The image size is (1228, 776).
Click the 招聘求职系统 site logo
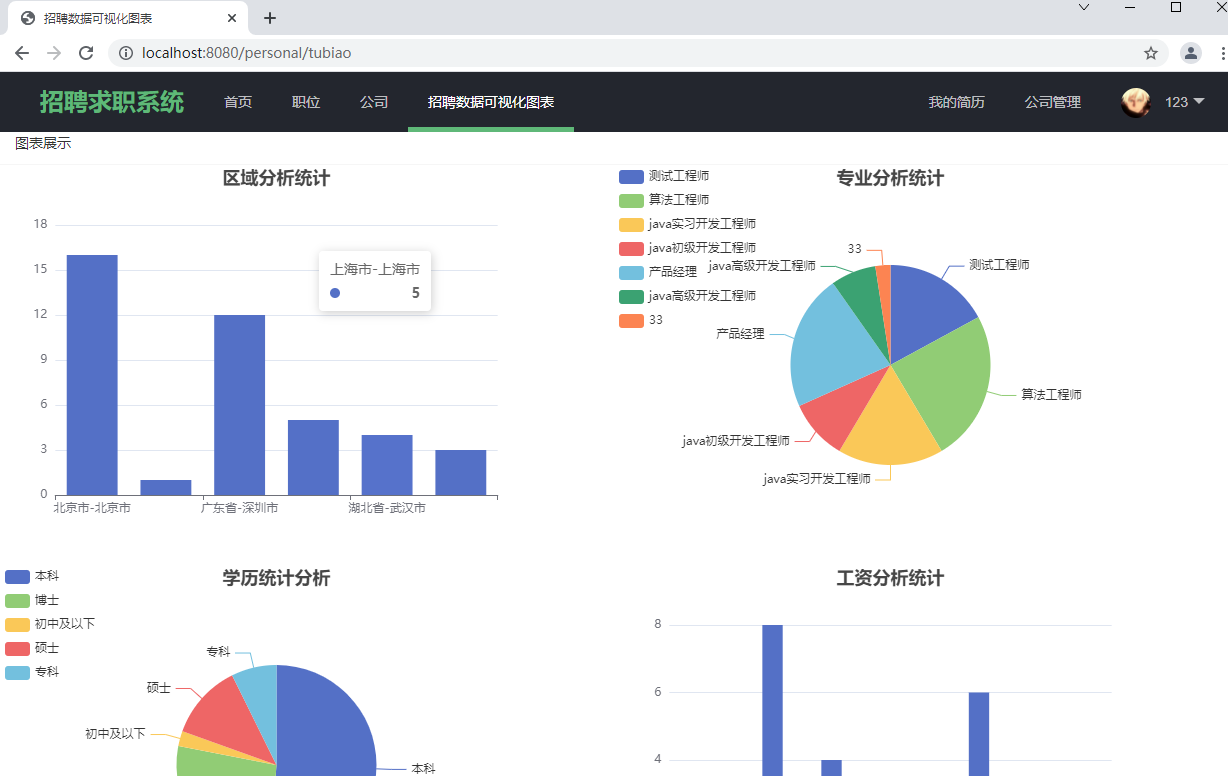coord(112,102)
